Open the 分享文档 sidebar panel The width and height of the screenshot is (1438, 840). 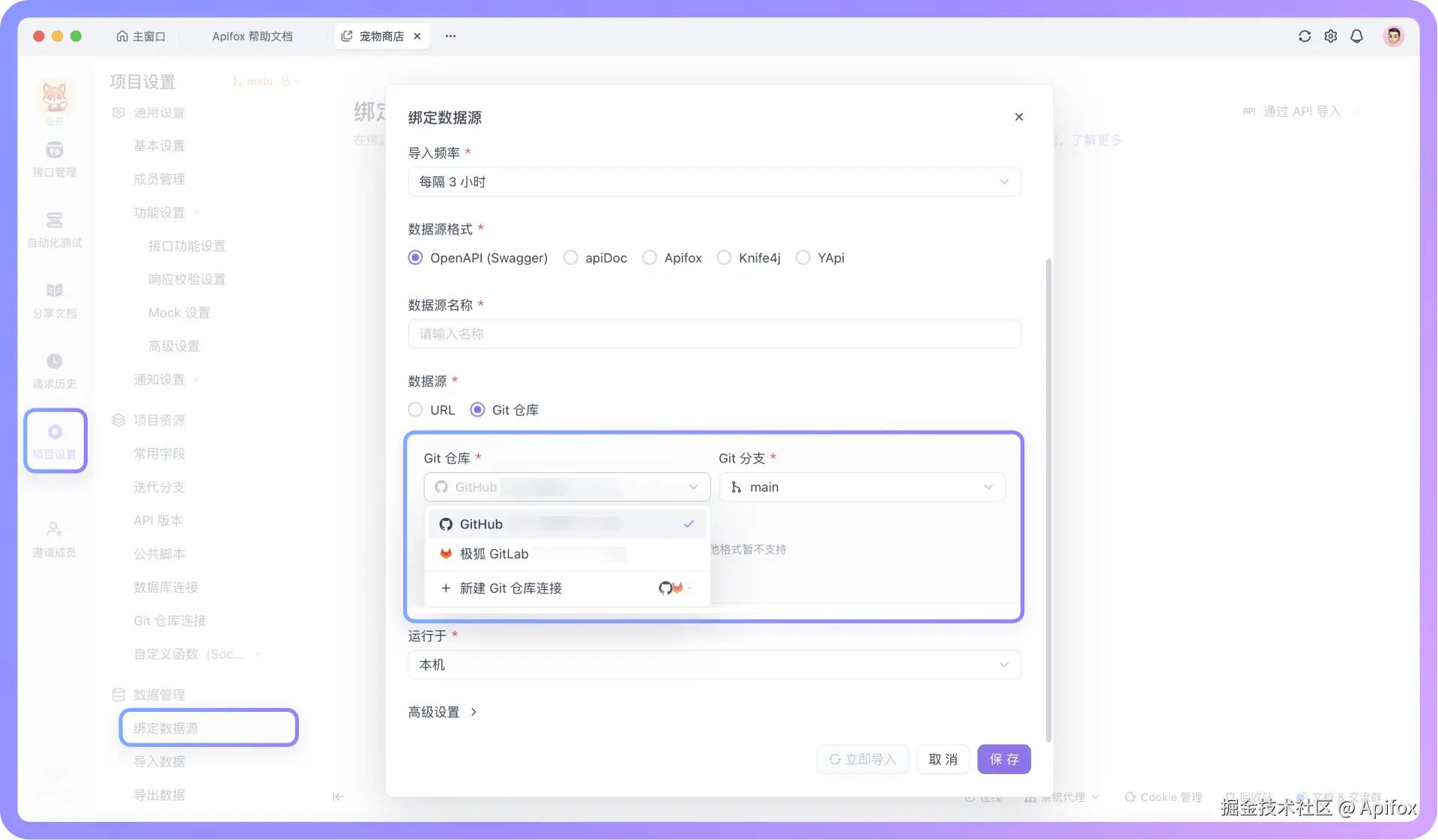tap(54, 298)
